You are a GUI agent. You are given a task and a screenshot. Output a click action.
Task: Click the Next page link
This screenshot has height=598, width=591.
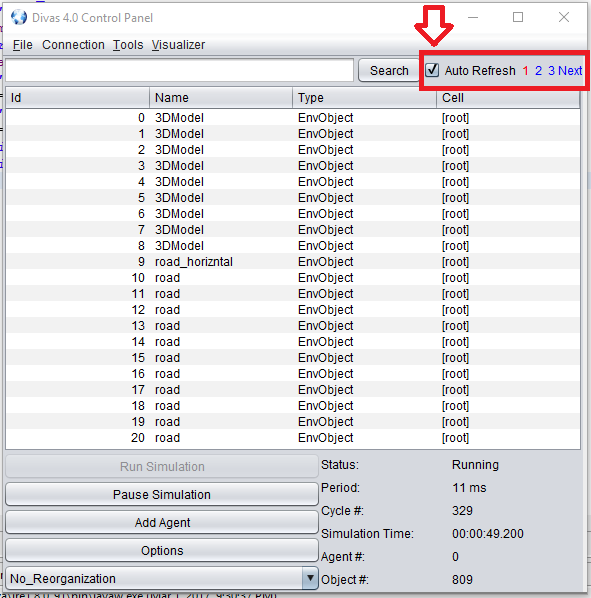point(570,71)
